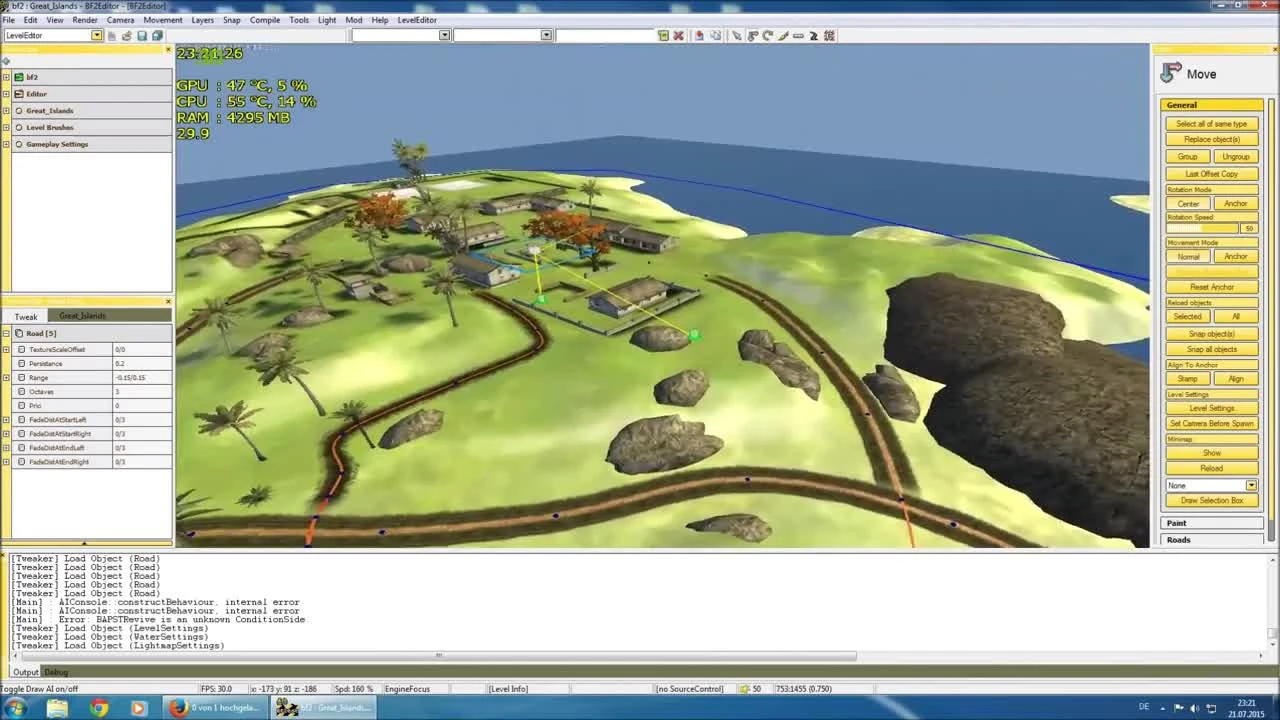Click the Move mode icon in right panel header
The width and height of the screenshot is (1280, 720).
click(x=1170, y=73)
